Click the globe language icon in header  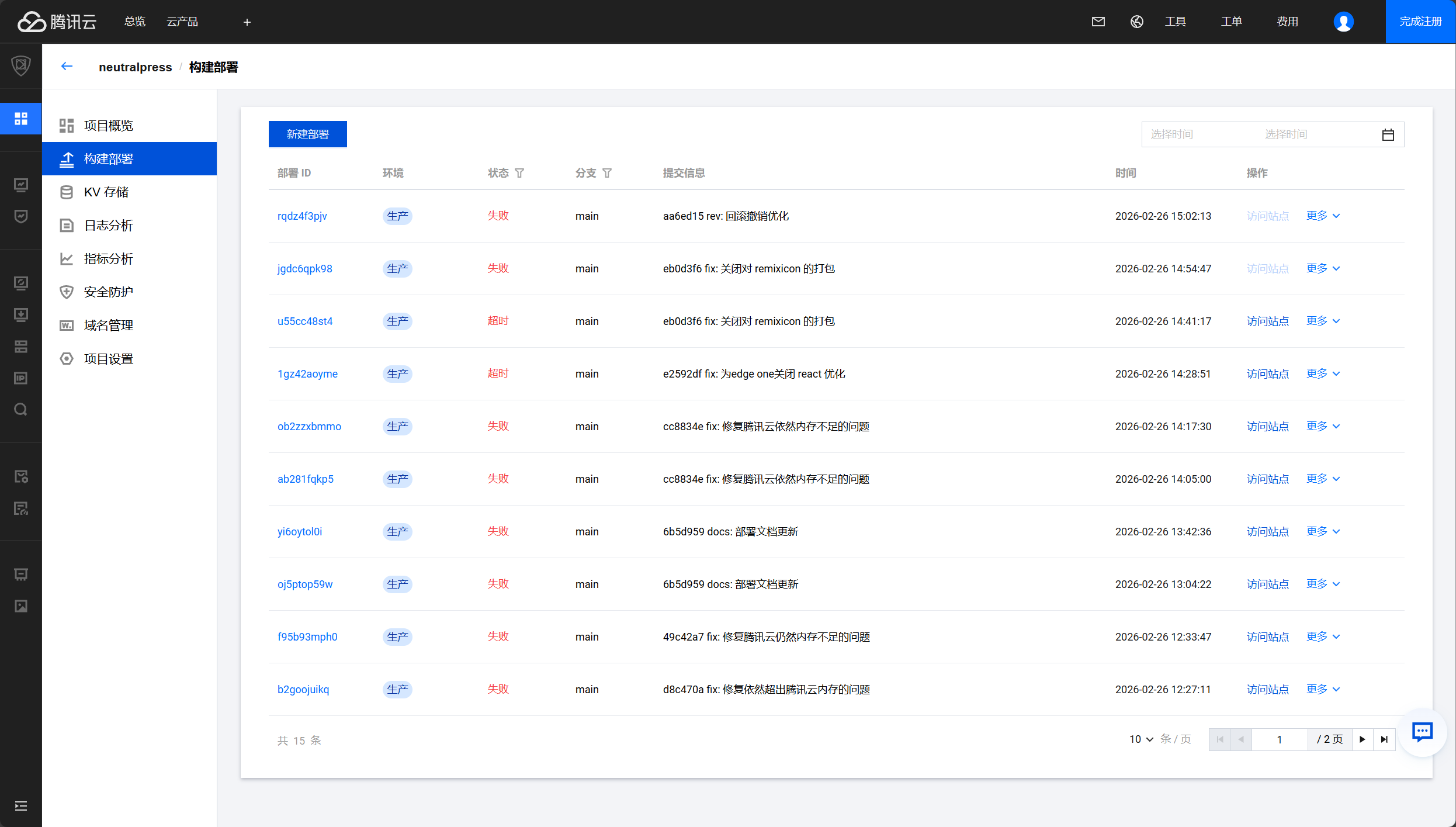click(1137, 22)
